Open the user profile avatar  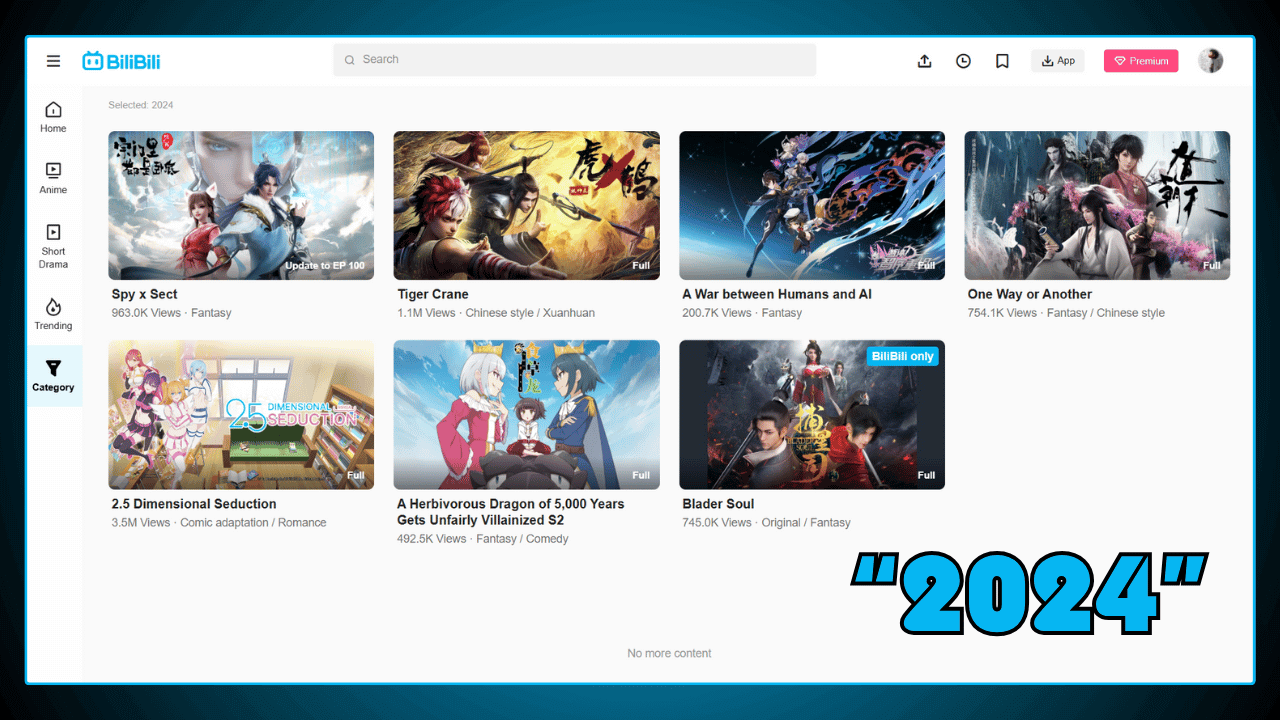pos(1210,61)
